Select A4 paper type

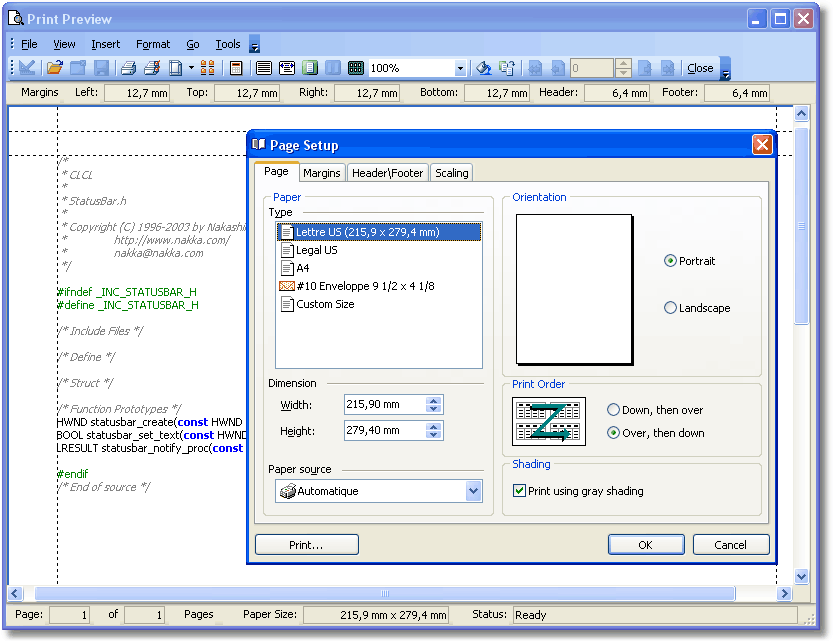[379, 268]
